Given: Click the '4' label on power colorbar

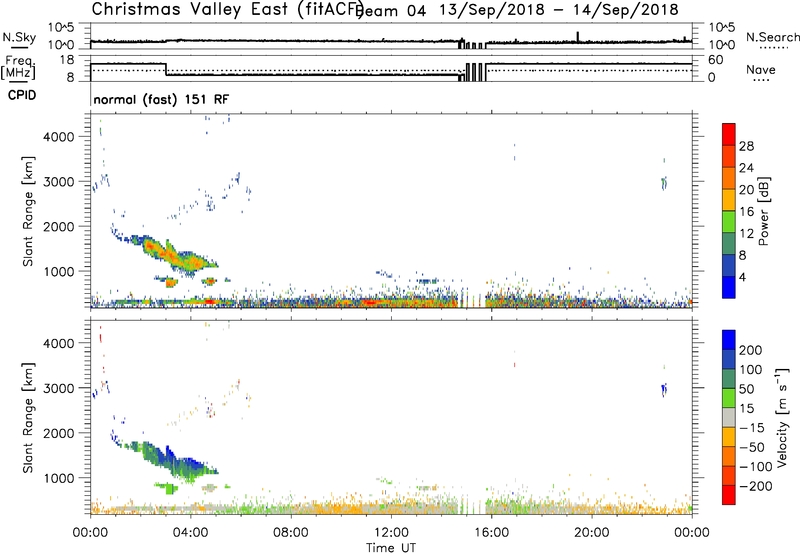Looking at the screenshot, I should pos(743,277).
